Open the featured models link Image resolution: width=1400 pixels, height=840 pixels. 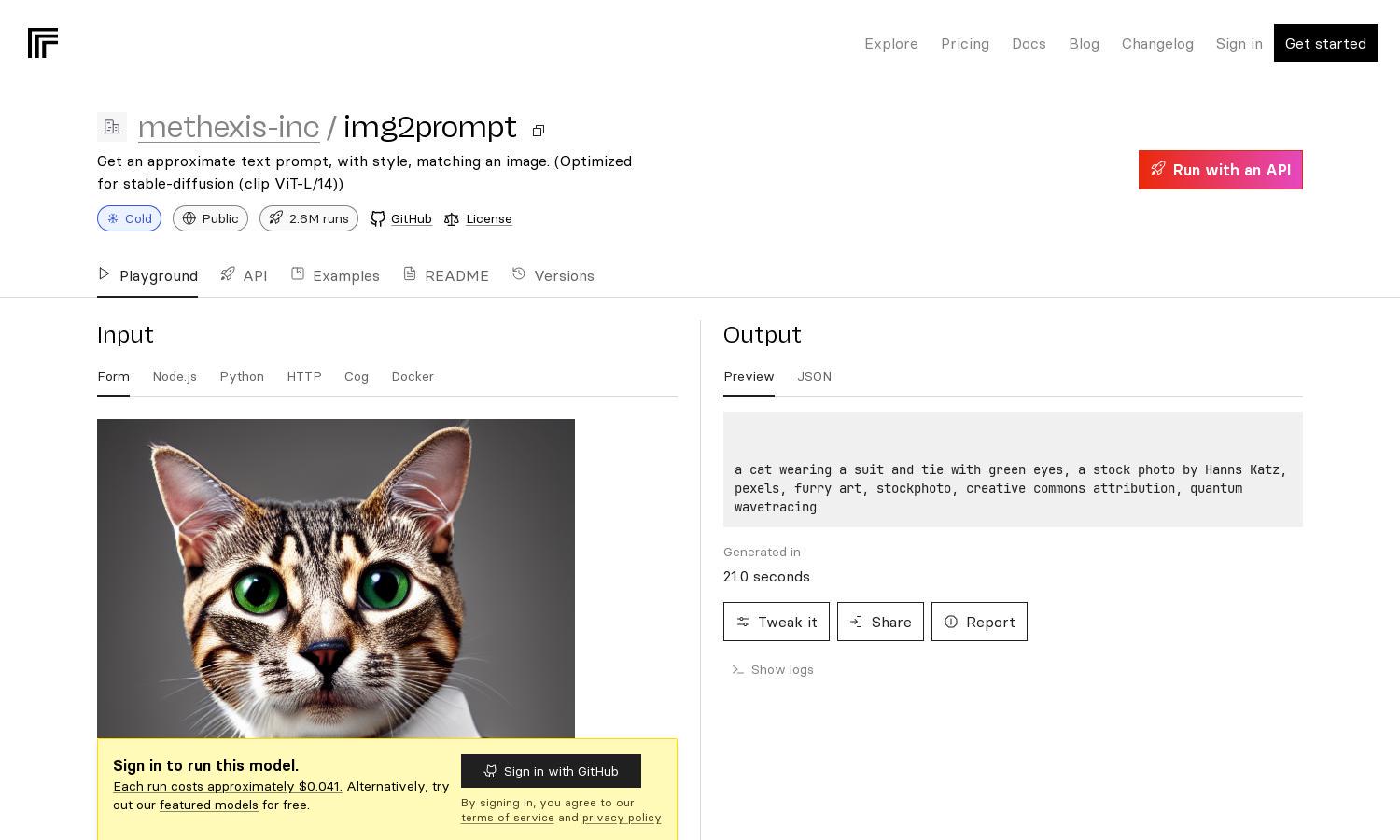(209, 805)
